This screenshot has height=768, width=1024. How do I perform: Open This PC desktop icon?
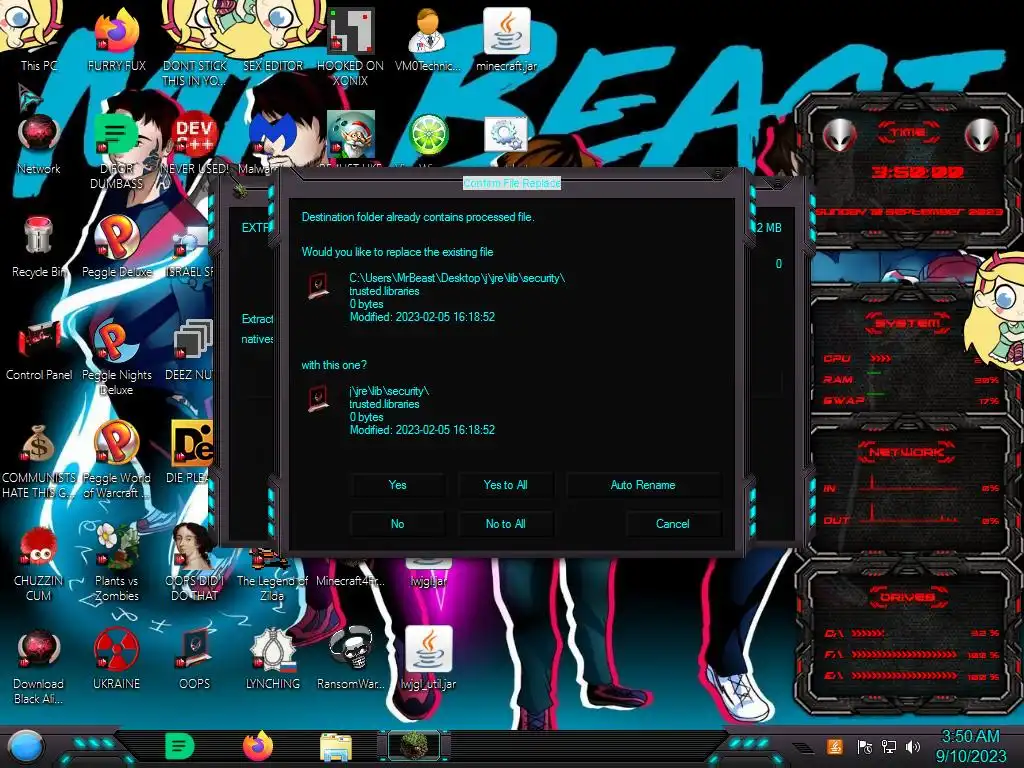click(39, 39)
